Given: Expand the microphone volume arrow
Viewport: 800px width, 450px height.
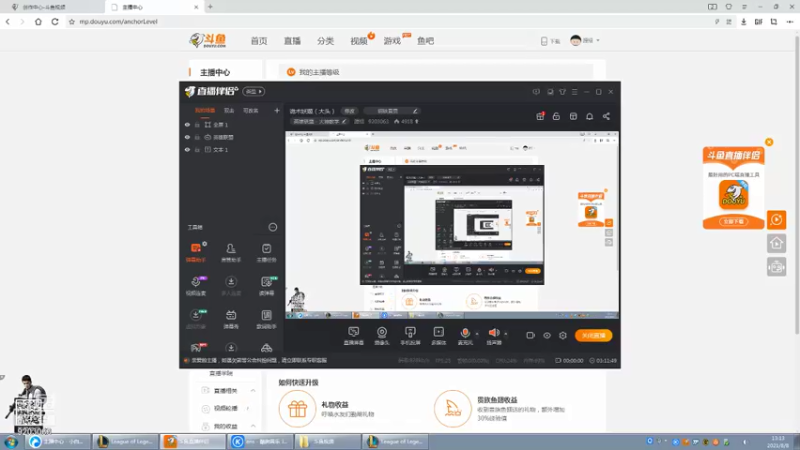Looking at the screenshot, I should (477, 334).
